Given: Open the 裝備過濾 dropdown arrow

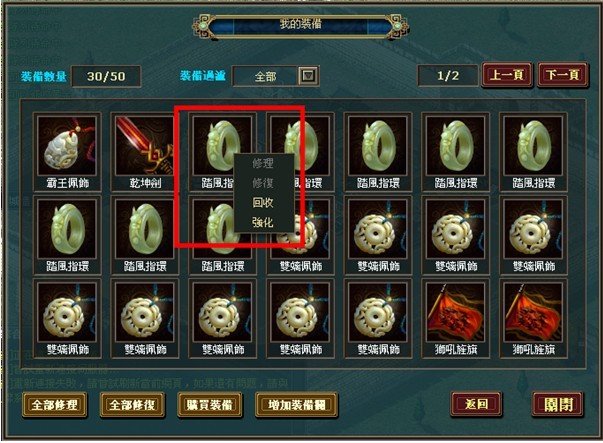Looking at the screenshot, I should [x=308, y=76].
